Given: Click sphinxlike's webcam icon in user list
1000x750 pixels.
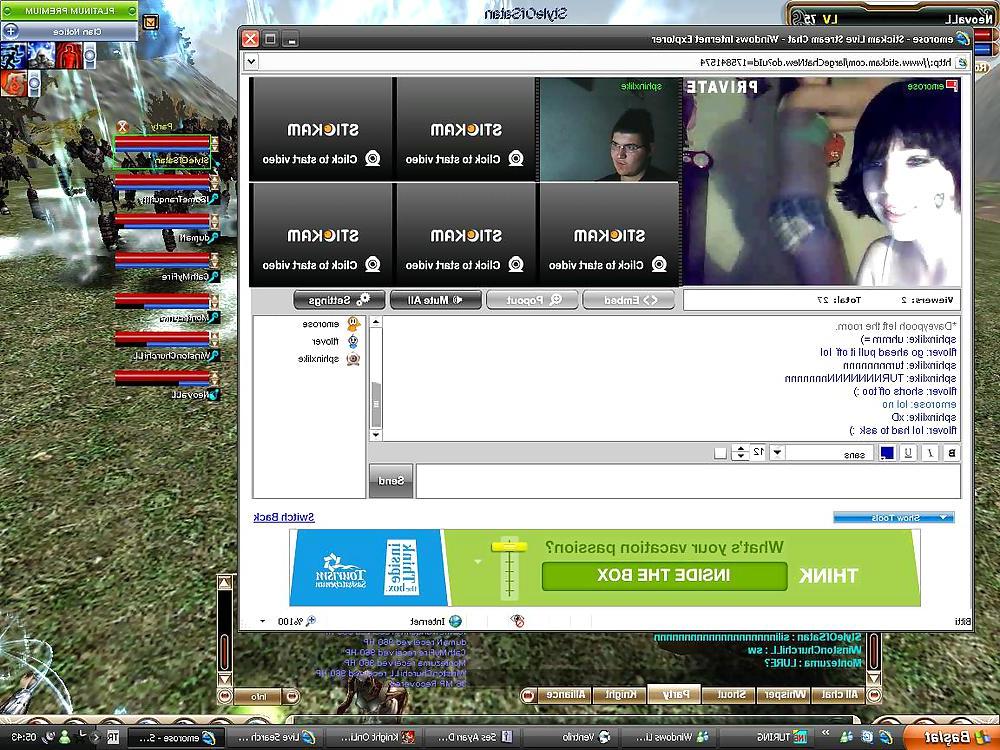Looking at the screenshot, I should pos(353,359).
